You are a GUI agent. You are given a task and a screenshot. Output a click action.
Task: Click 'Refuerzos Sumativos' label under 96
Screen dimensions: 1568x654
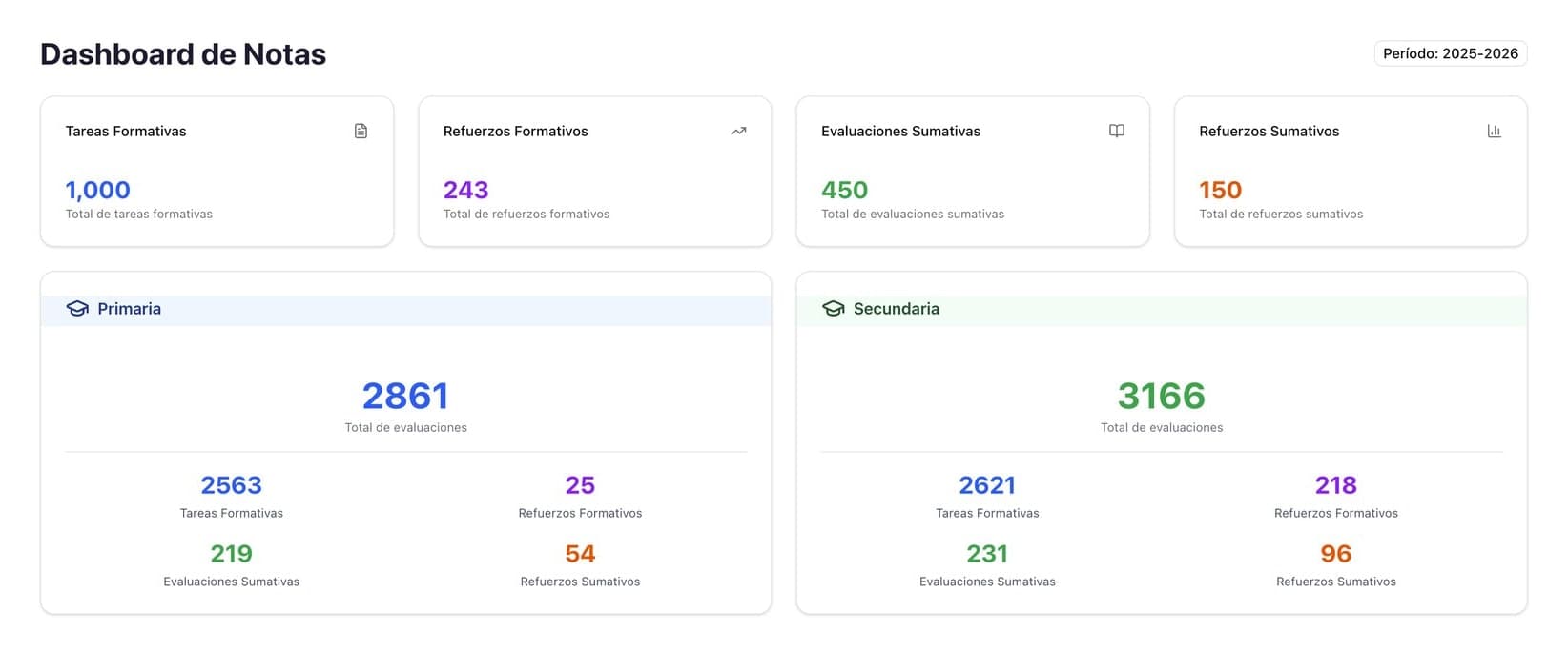coord(1336,582)
